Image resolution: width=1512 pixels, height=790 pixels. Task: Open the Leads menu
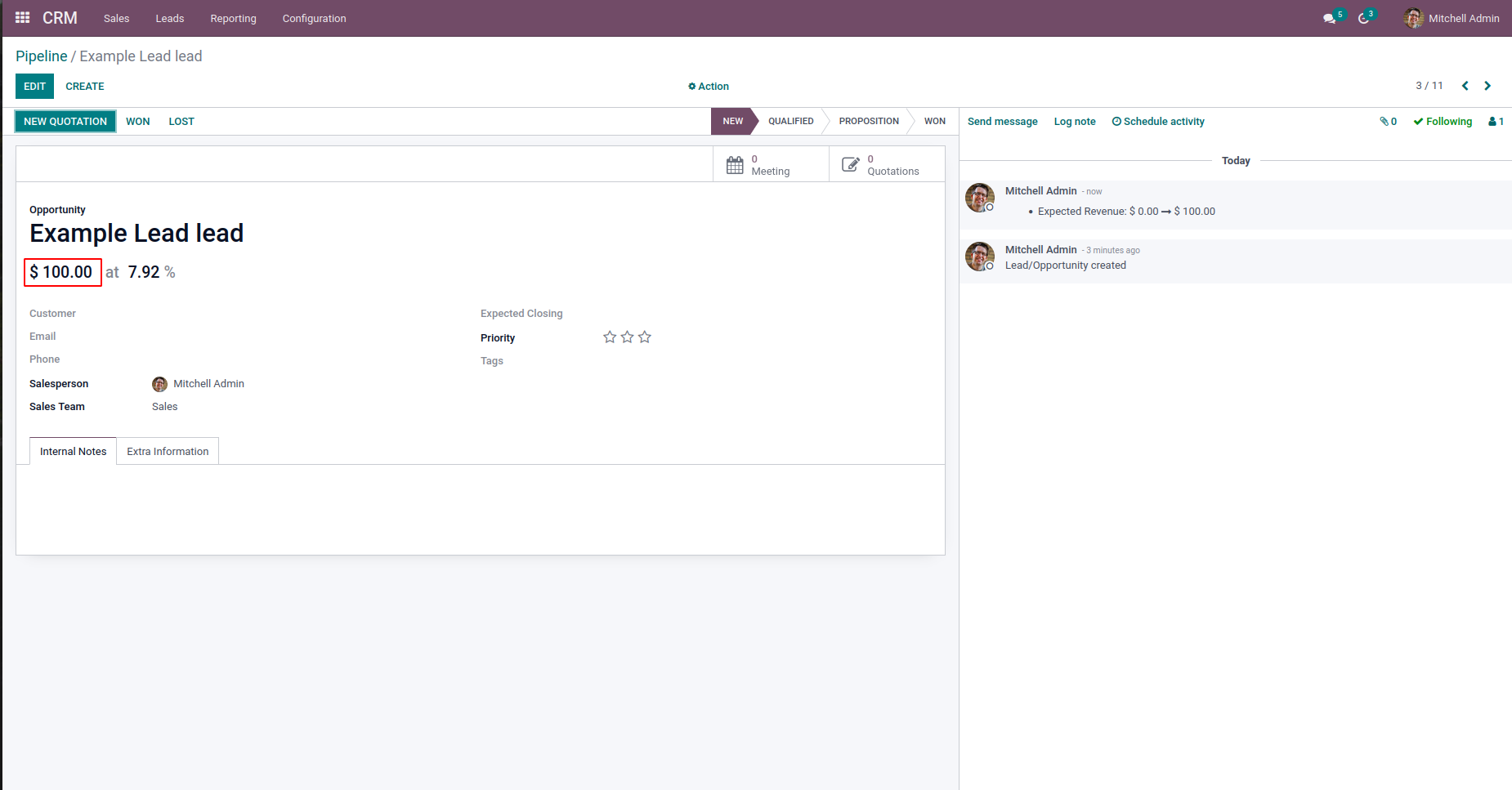pyautogui.click(x=170, y=19)
